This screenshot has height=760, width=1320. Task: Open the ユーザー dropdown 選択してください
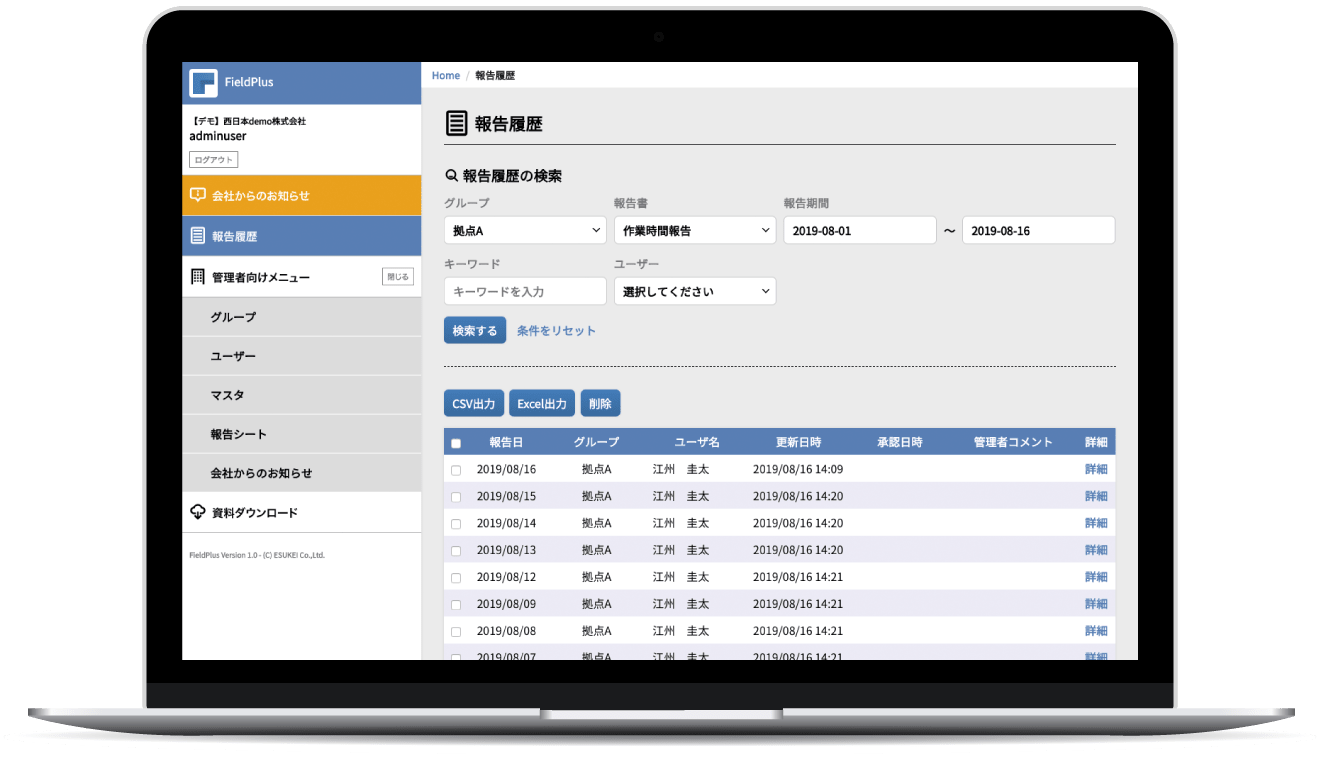pyautogui.click(x=695, y=291)
